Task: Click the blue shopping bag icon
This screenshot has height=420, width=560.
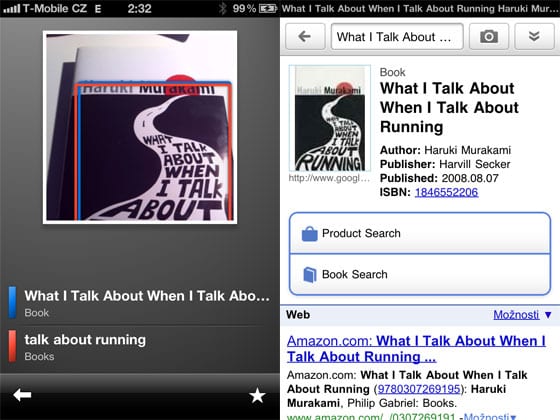Action: coord(309,234)
